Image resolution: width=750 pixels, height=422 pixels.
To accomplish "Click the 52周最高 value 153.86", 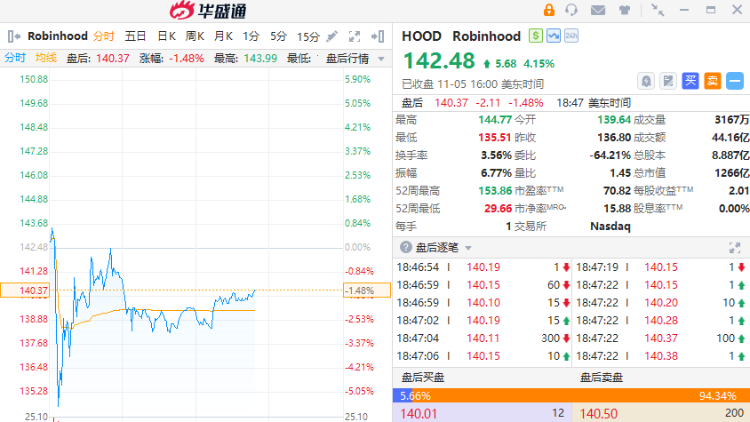I will (495, 191).
